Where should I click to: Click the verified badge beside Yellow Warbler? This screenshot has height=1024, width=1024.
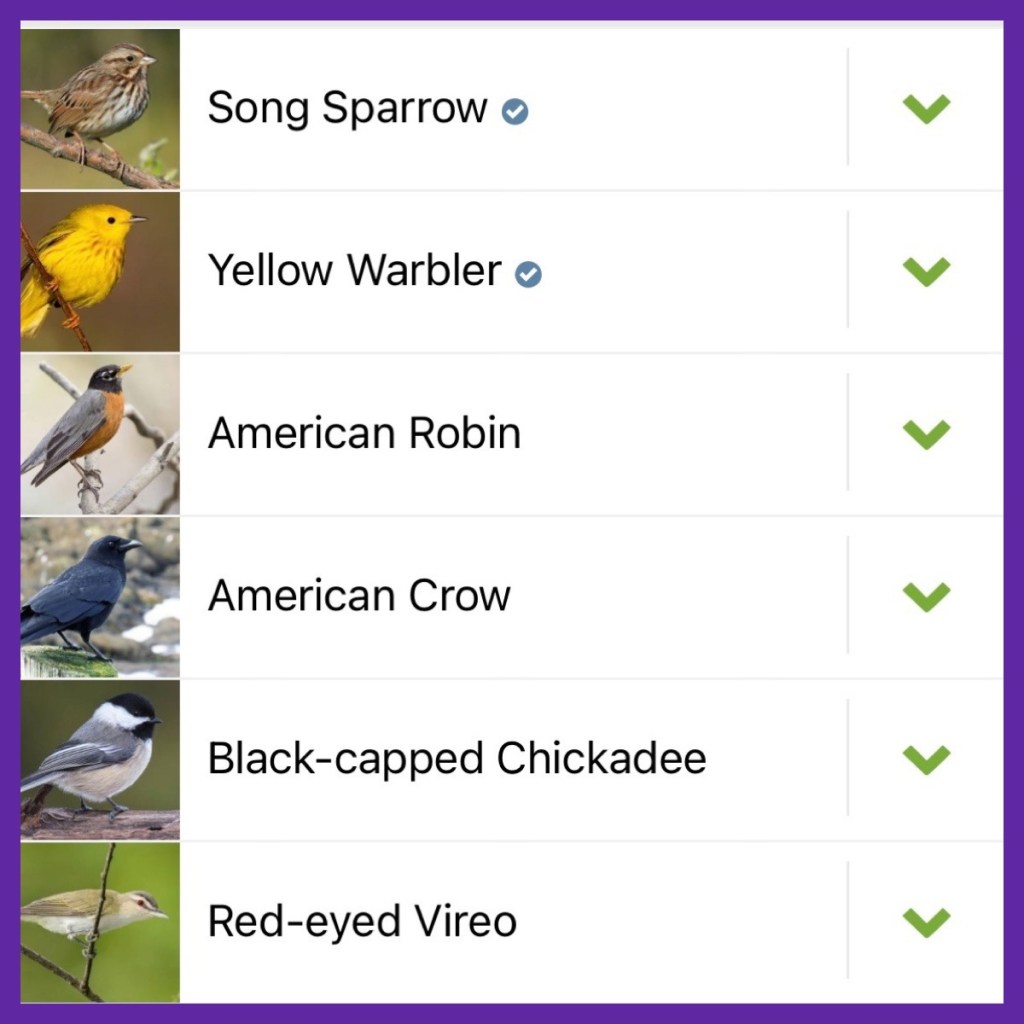click(529, 273)
